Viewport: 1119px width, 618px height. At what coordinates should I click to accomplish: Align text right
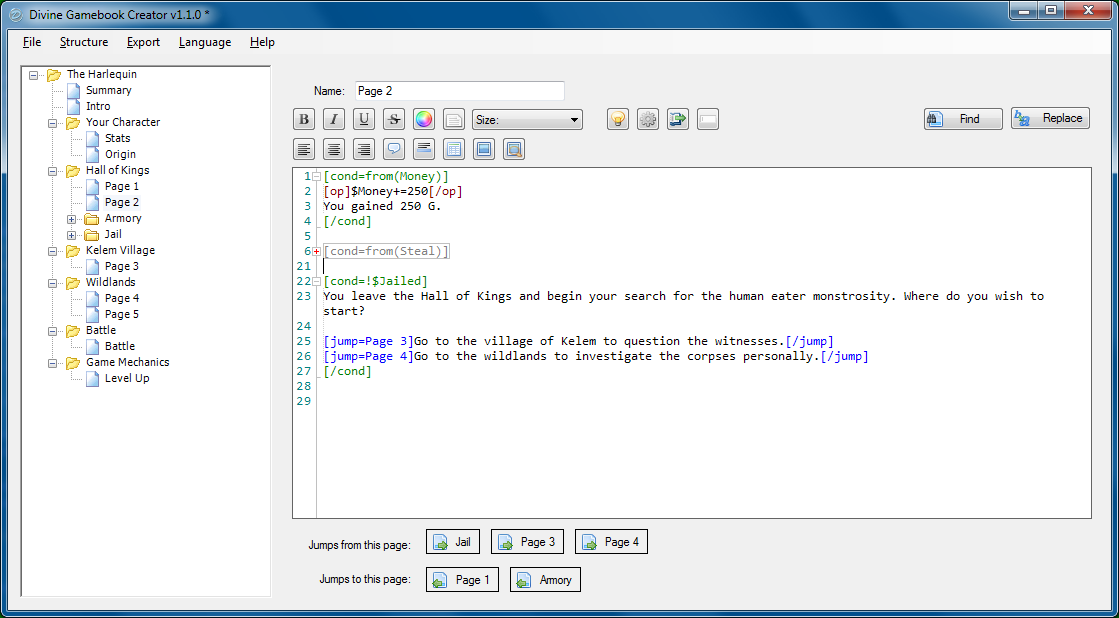[364, 149]
